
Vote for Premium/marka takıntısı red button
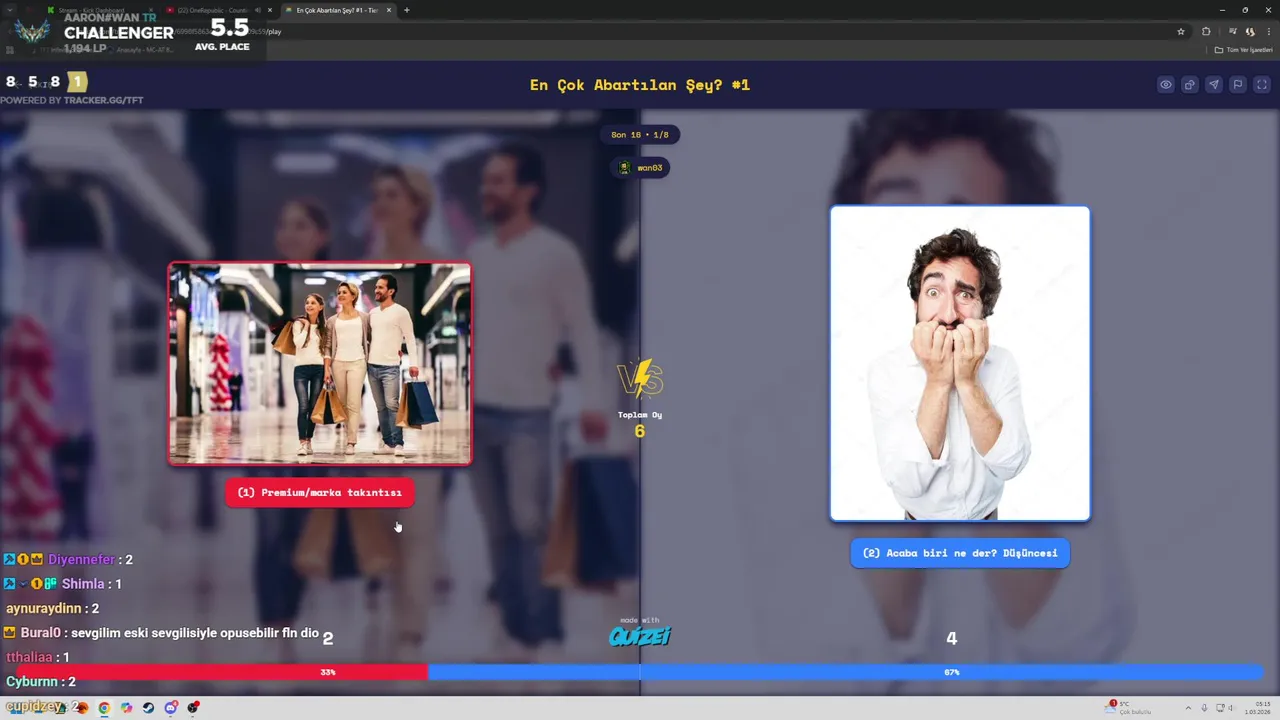319,492
